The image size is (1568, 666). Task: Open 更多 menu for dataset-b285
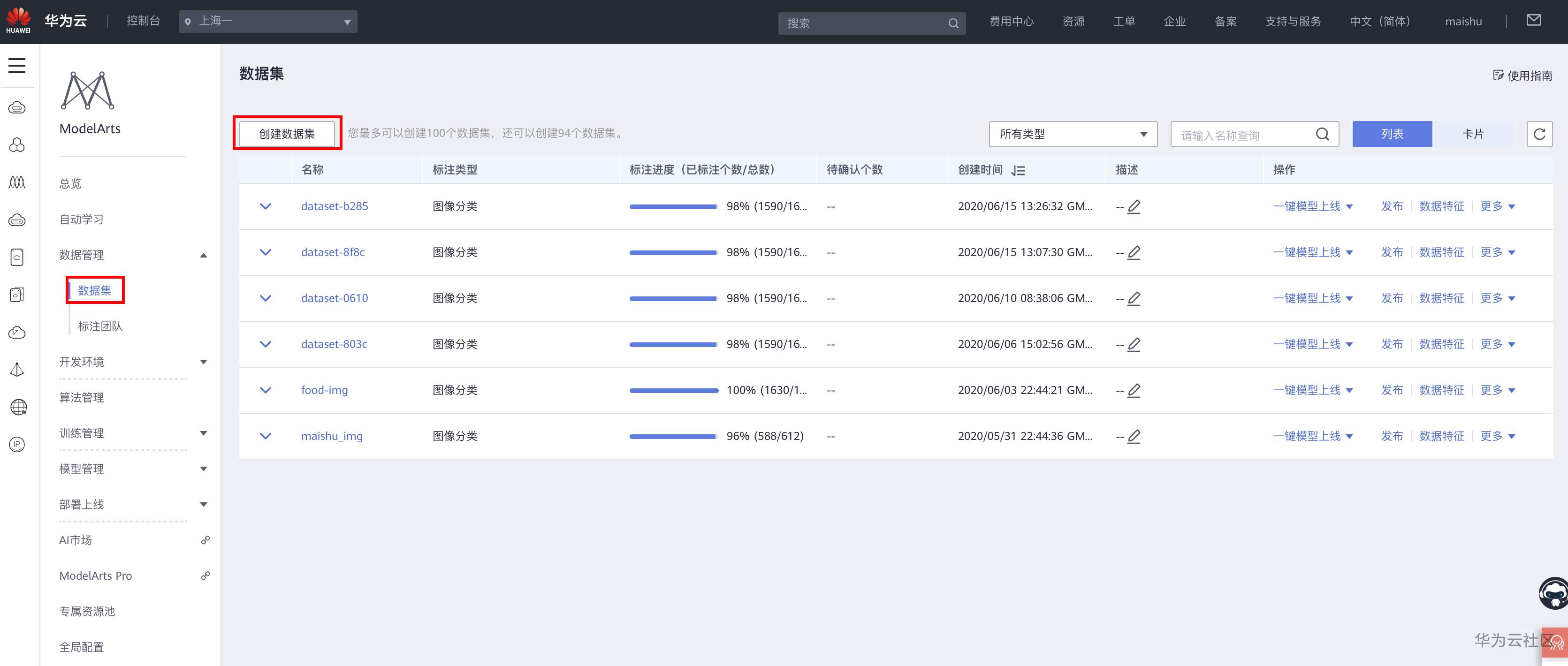click(x=1498, y=207)
